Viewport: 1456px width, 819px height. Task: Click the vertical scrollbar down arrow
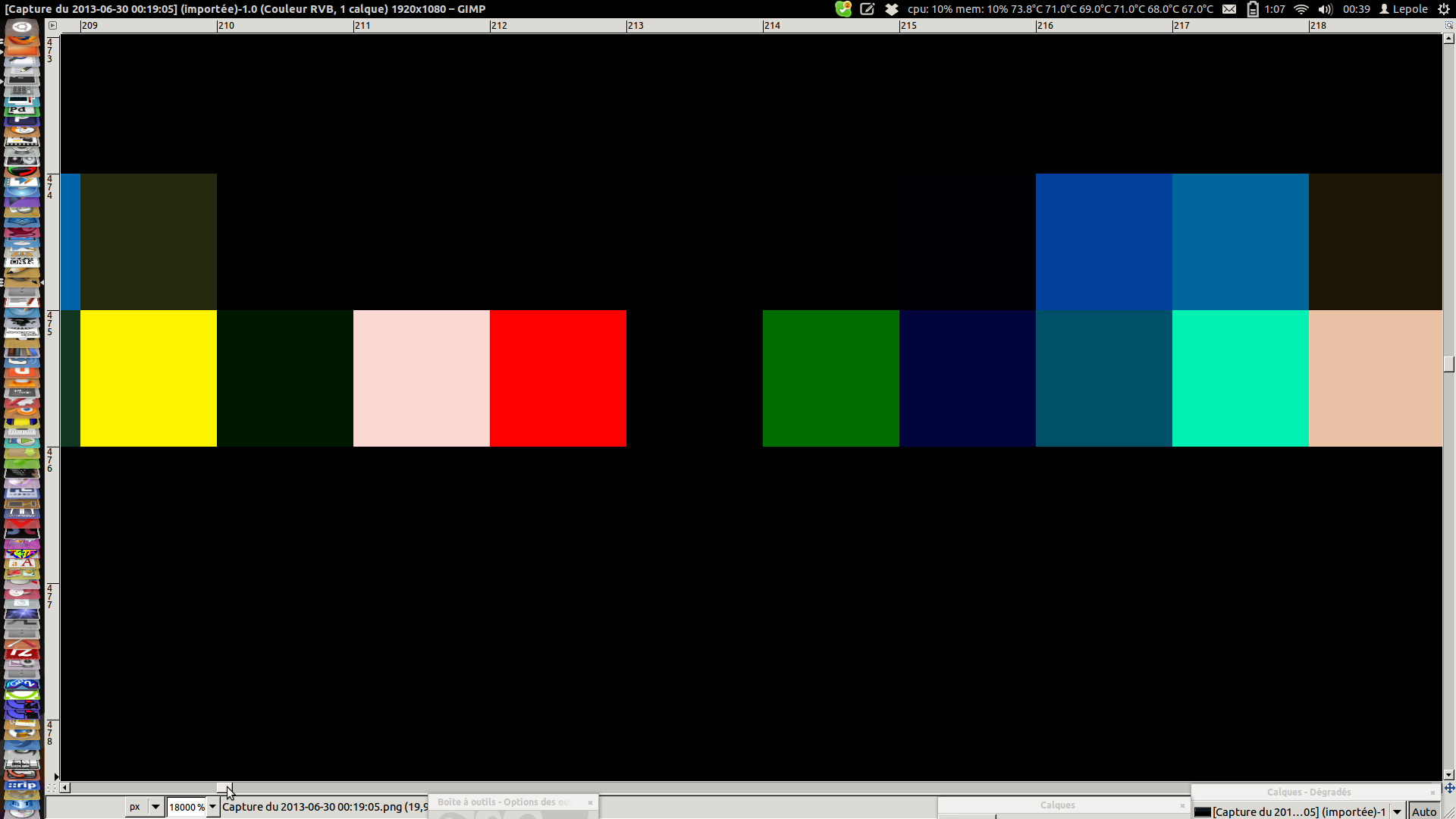click(x=1448, y=775)
